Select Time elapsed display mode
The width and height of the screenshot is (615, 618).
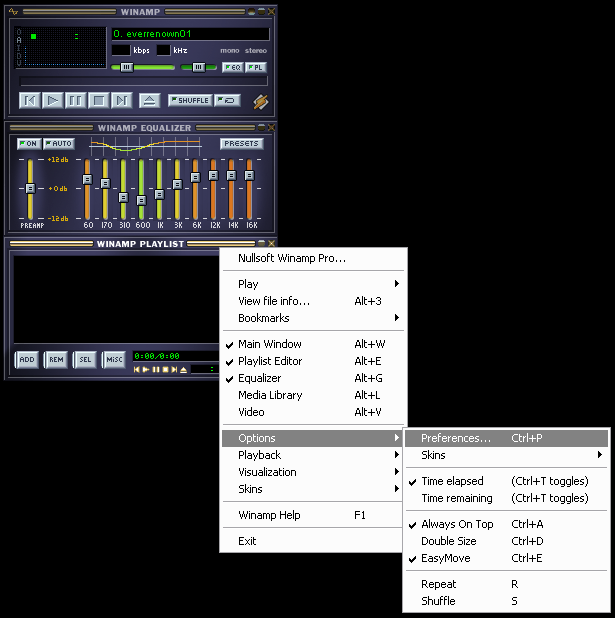click(x=507, y=481)
